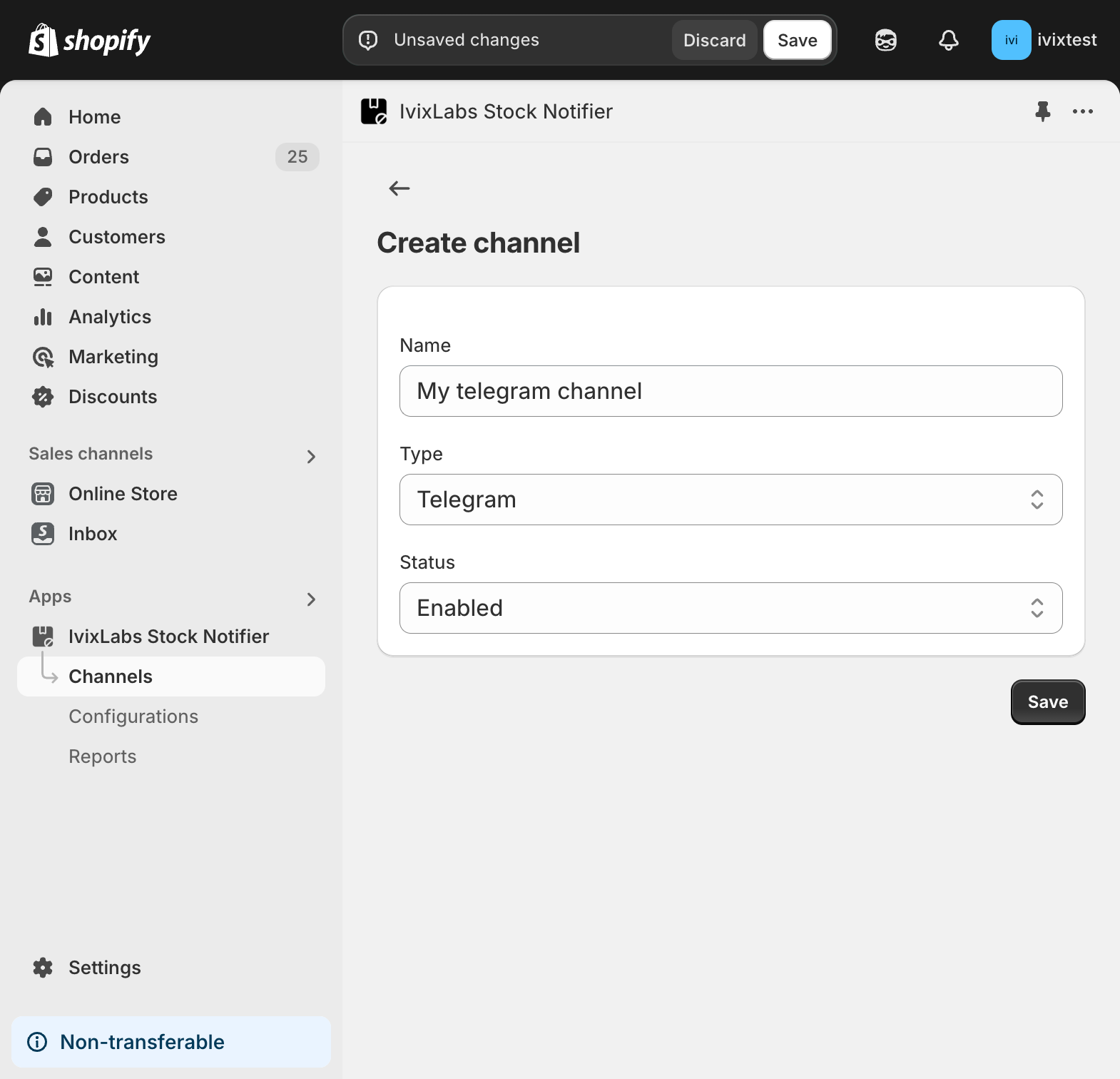Click the 'IvixLabs Stock Notifier' header title
Screen dimensions: 1120x1079
[506, 111]
